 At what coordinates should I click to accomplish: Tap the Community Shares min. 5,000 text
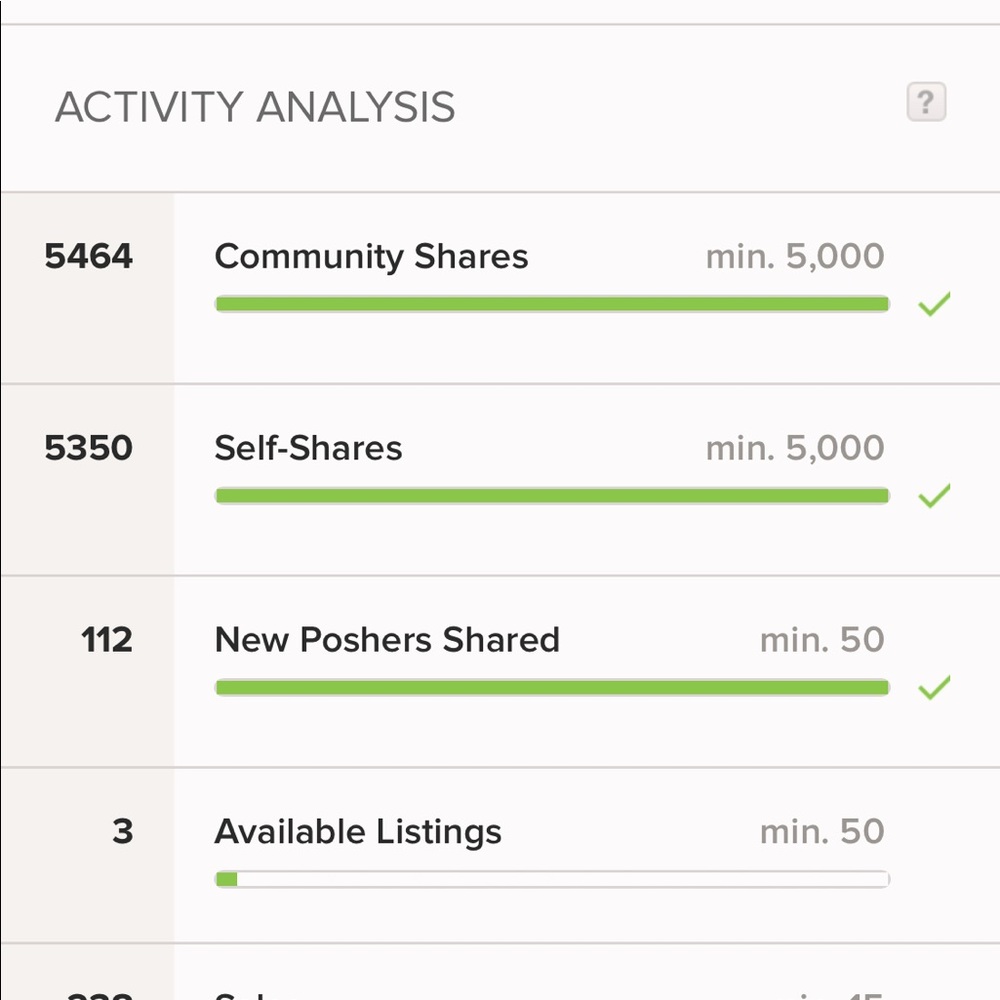795,256
